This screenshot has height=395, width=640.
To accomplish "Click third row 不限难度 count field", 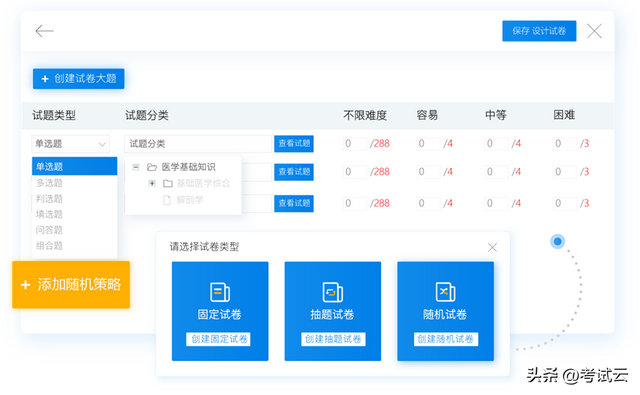I will click(355, 203).
